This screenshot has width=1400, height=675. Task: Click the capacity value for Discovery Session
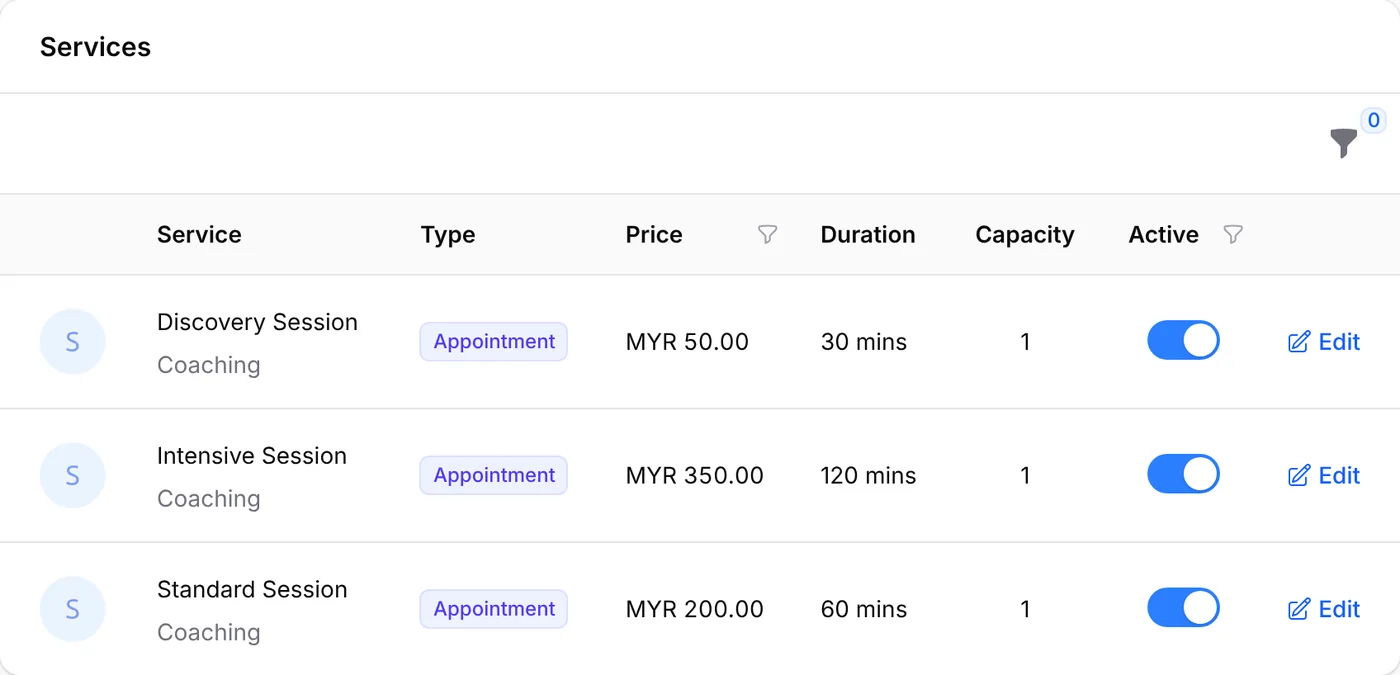[x=1025, y=342]
